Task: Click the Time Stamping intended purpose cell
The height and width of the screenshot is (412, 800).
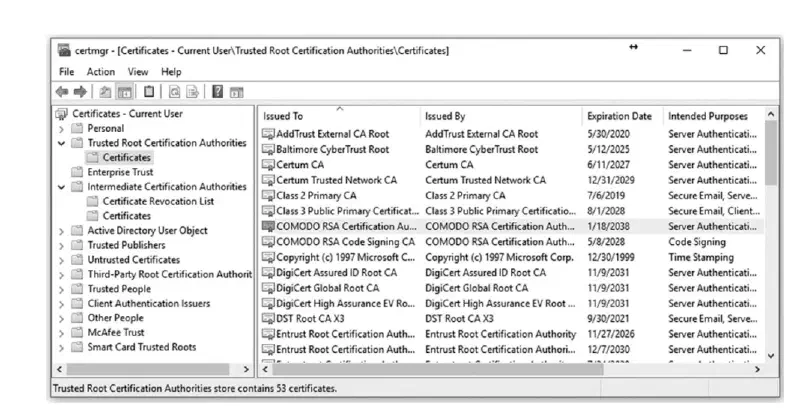Action: (x=701, y=258)
